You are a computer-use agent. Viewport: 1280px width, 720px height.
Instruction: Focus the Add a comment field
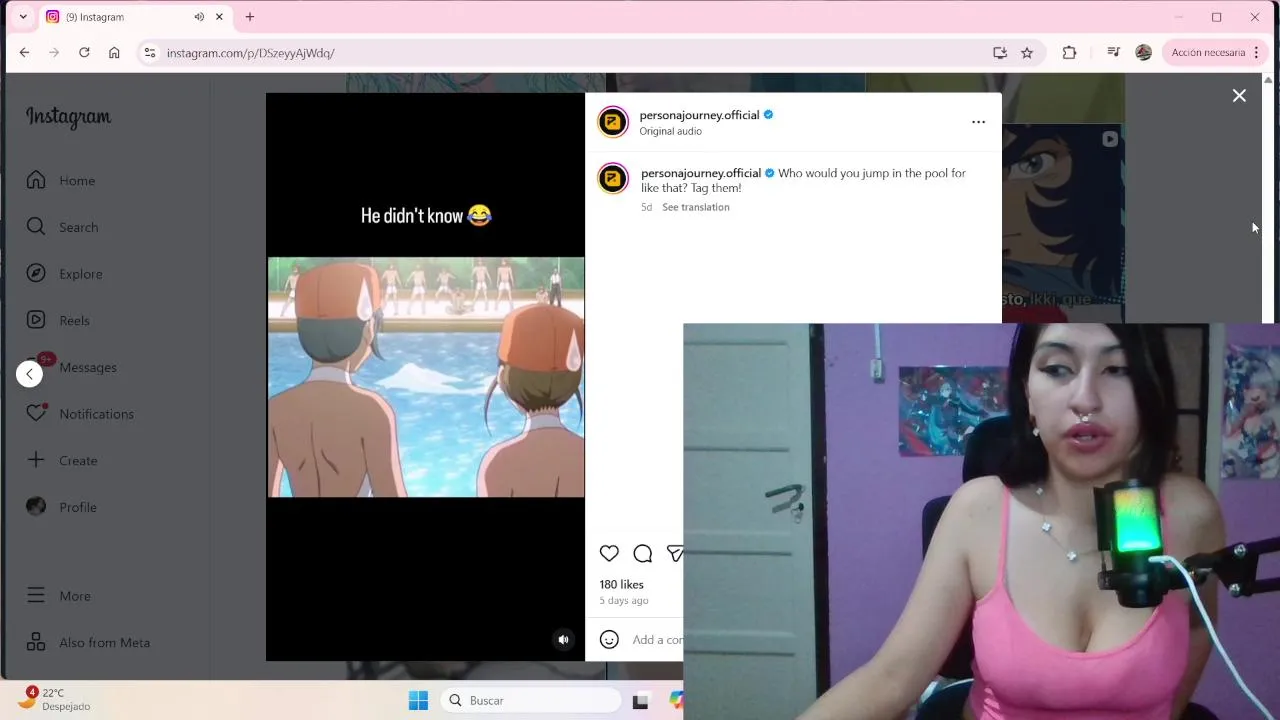click(657, 640)
